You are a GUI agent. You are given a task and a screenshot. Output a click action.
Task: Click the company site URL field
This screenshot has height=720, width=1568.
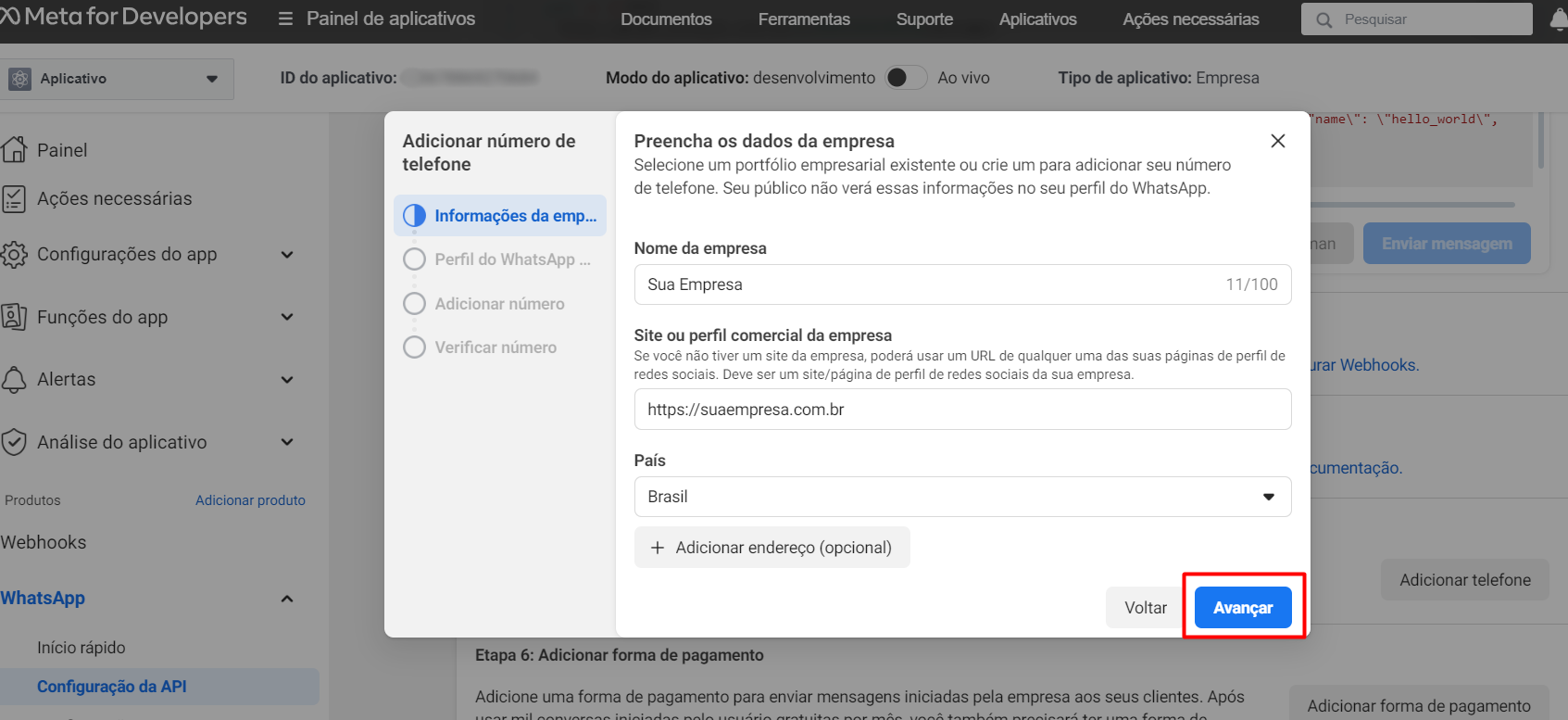(962, 410)
